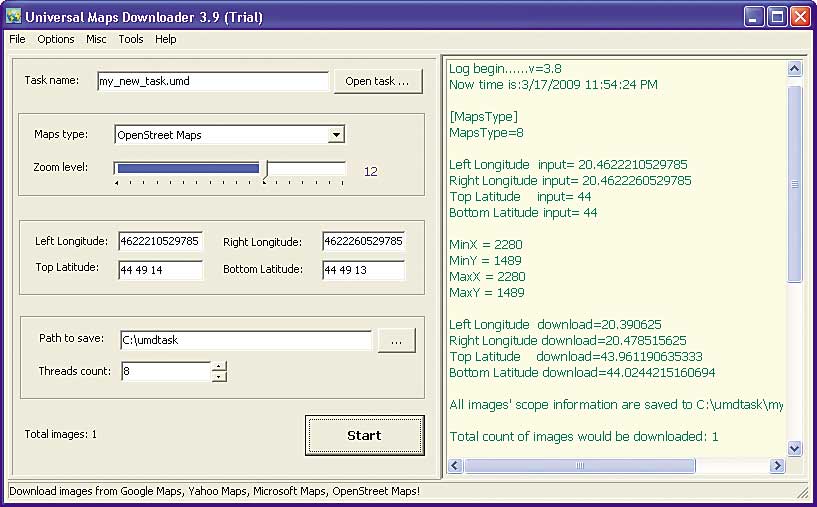Click the Top Latitude field
817x507 pixels.
160,270
